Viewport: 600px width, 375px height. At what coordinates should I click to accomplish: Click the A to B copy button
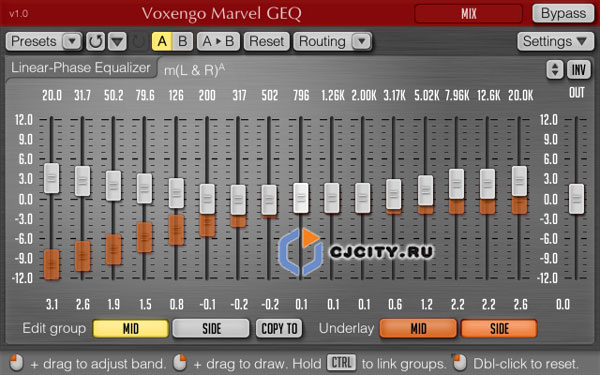pyautogui.click(x=218, y=41)
